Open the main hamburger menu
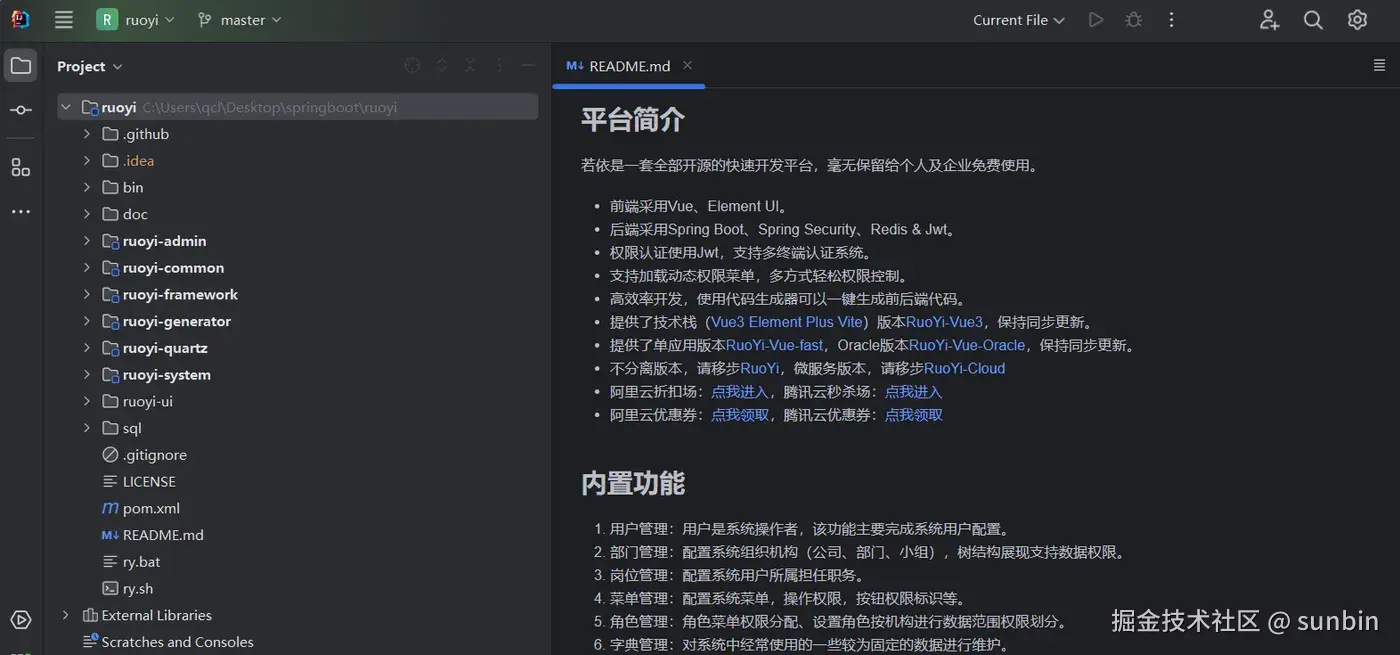This screenshot has height=655, width=1400. point(64,20)
